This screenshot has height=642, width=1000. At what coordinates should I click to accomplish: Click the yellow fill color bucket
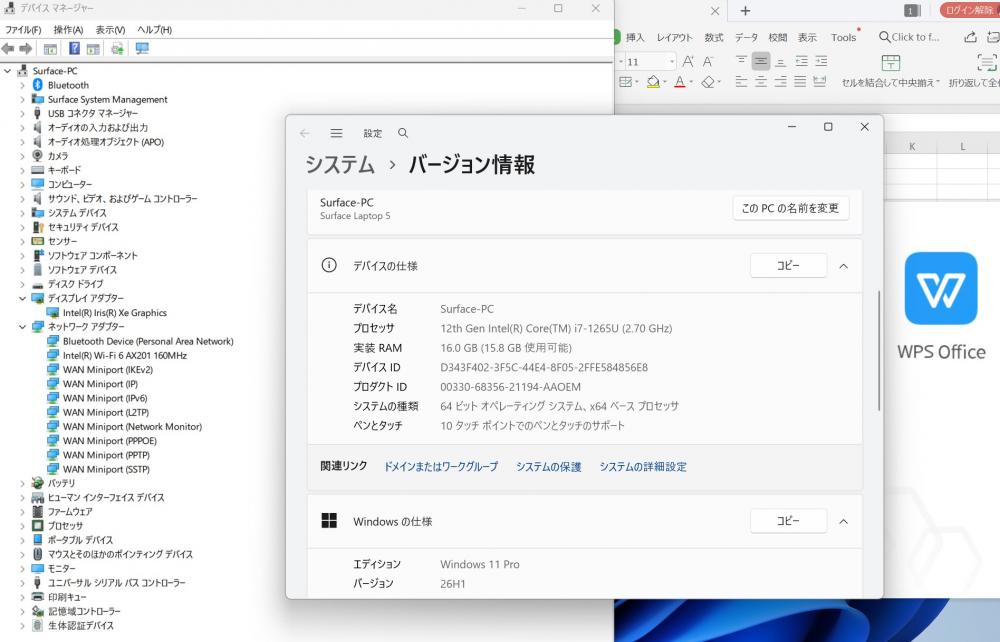click(653, 82)
